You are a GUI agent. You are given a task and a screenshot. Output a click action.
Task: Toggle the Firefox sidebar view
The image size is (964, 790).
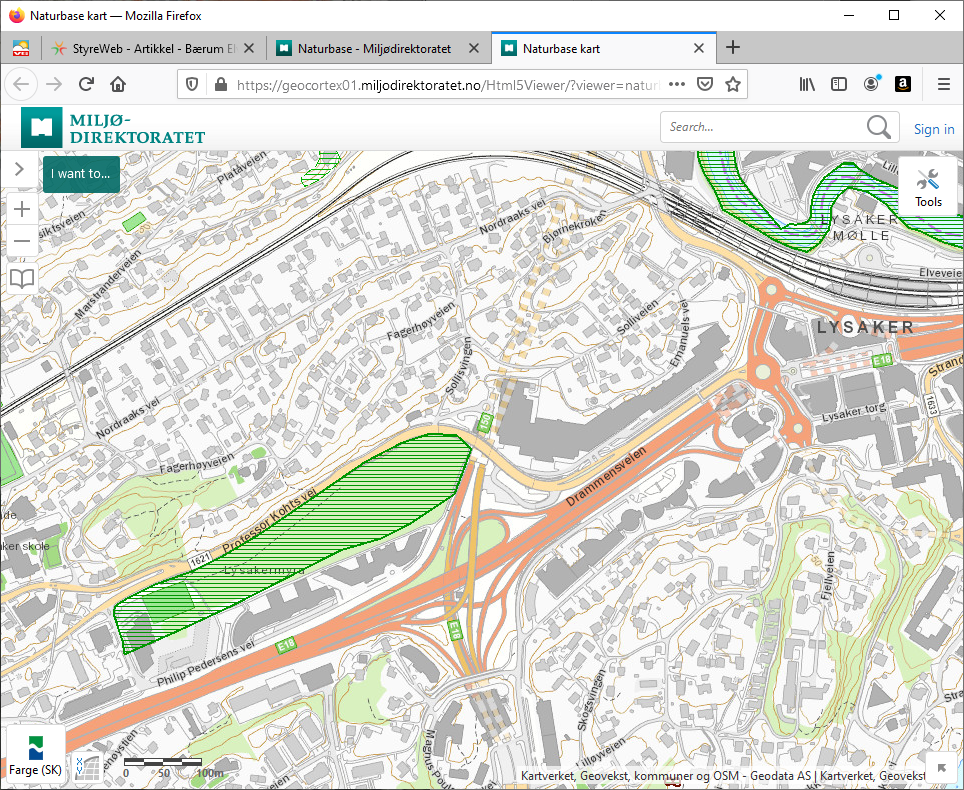tap(839, 84)
